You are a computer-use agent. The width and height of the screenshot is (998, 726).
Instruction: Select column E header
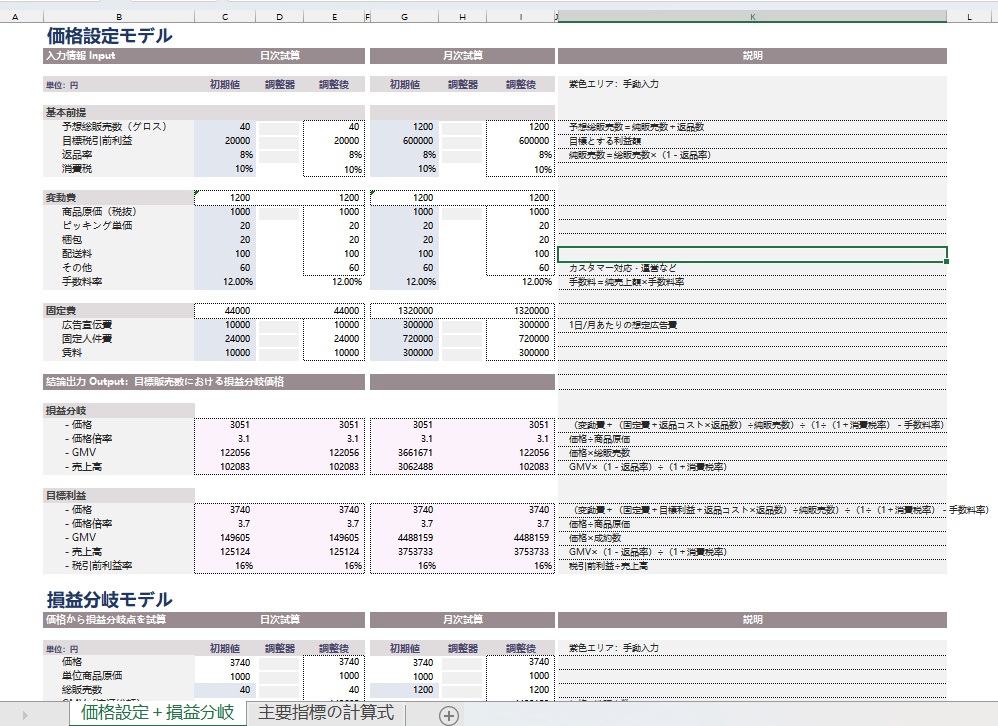point(334,17)
